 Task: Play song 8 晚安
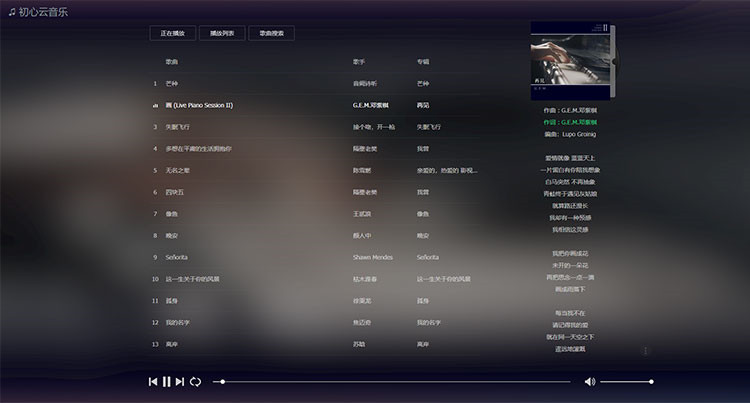[x=172, y=236]
